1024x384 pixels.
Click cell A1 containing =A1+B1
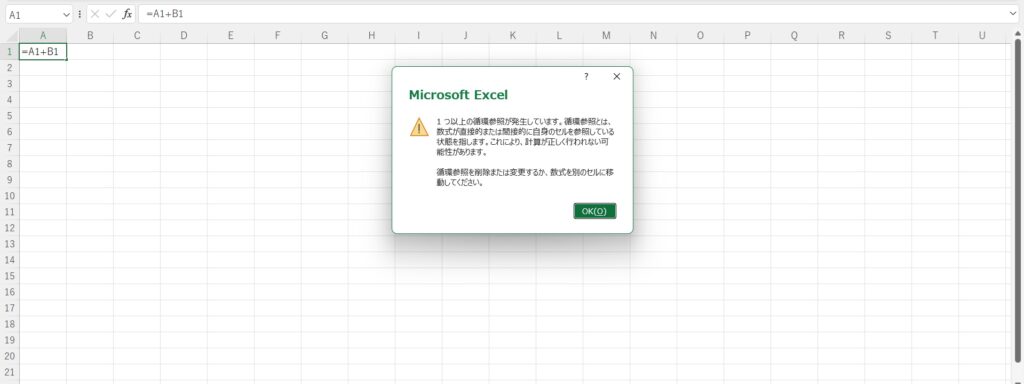pos(43,52)
